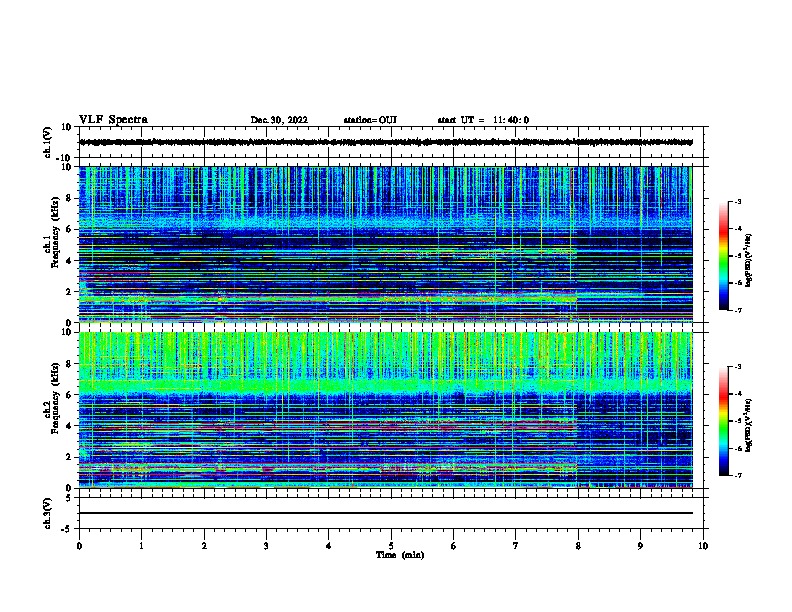Click time axis tick label 4
This screenshot has width=792, height=612.
tap(328, 546)
